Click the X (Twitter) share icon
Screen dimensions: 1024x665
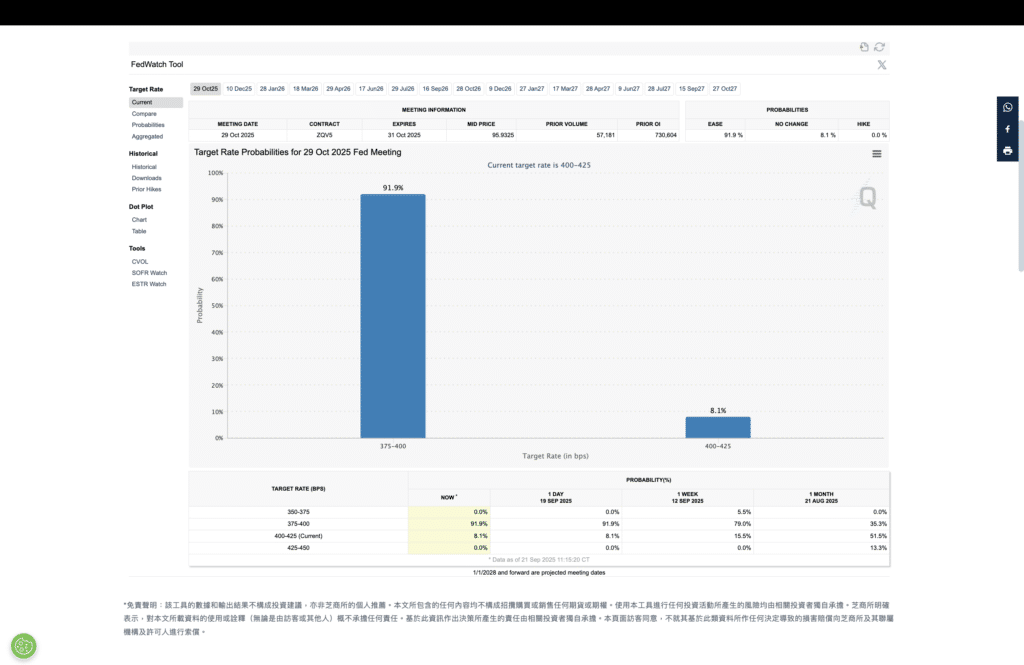(x=881, y=65)
